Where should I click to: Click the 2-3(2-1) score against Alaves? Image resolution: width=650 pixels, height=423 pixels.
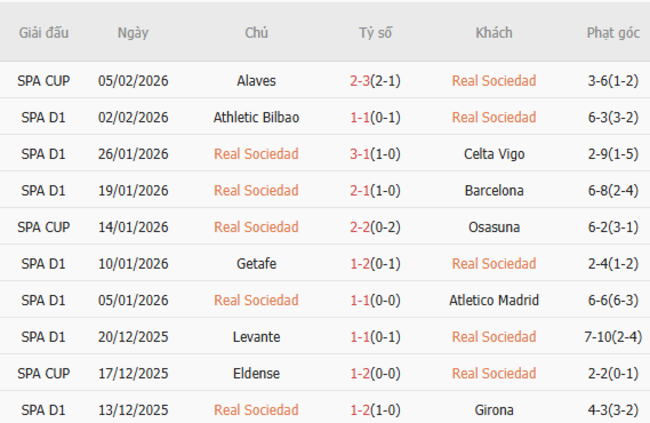point(376,81)
